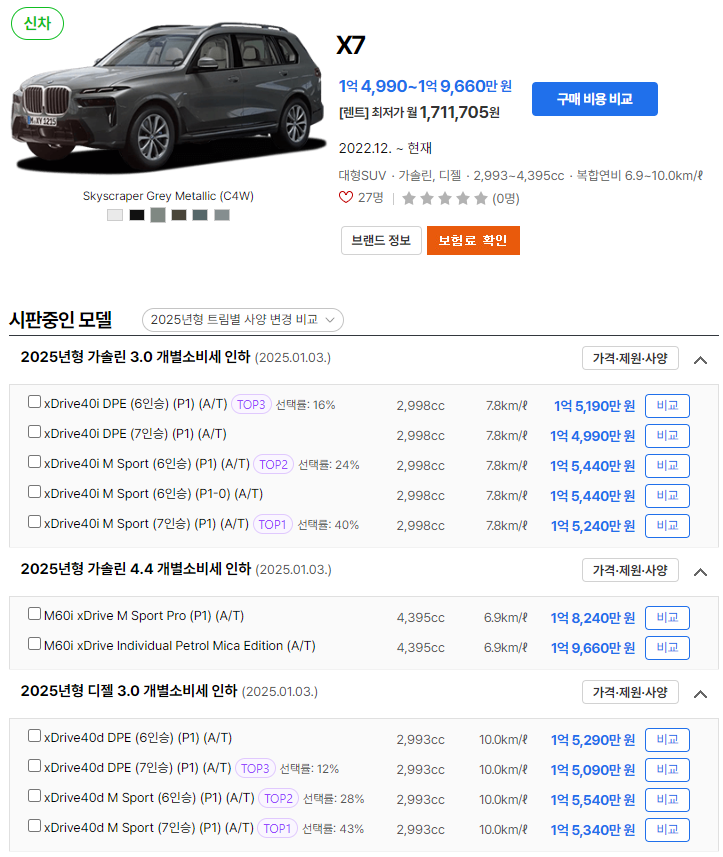Screen dimensions: 723x857
Task: Click 비교 for xDrive40i M Sport 7인승
Action: [667, 526]
